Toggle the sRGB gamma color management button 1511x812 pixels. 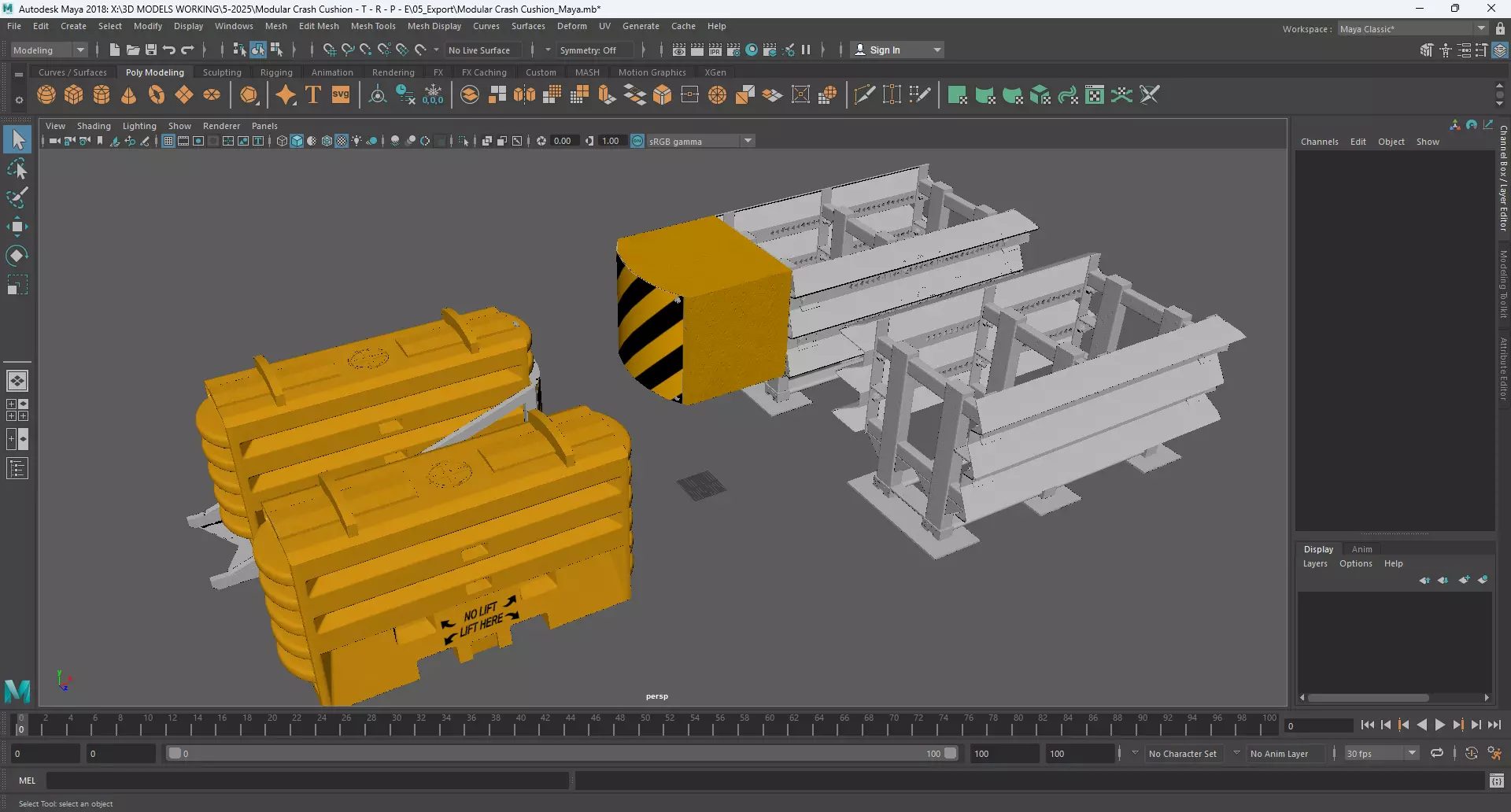point(637,141)
